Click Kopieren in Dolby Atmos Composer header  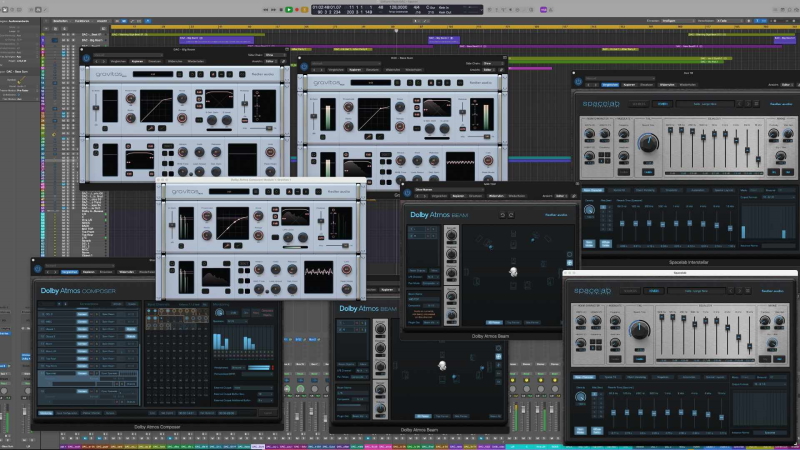89,272
